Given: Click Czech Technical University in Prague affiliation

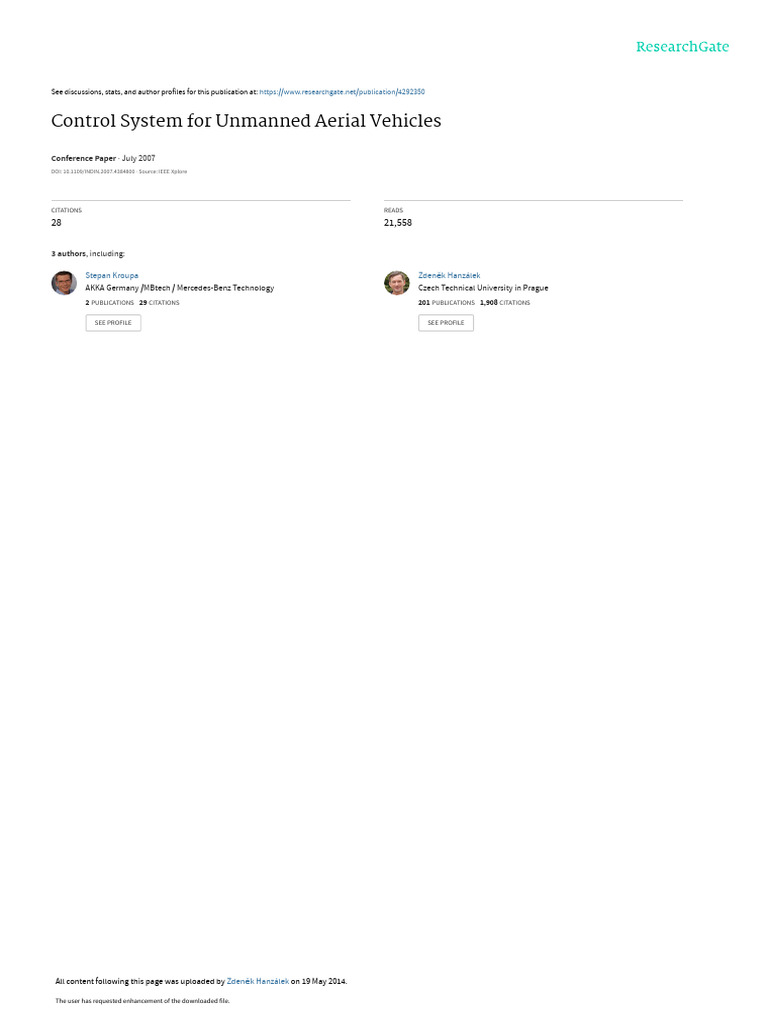Looking at the screenshot, I should [x=483, y=288].
